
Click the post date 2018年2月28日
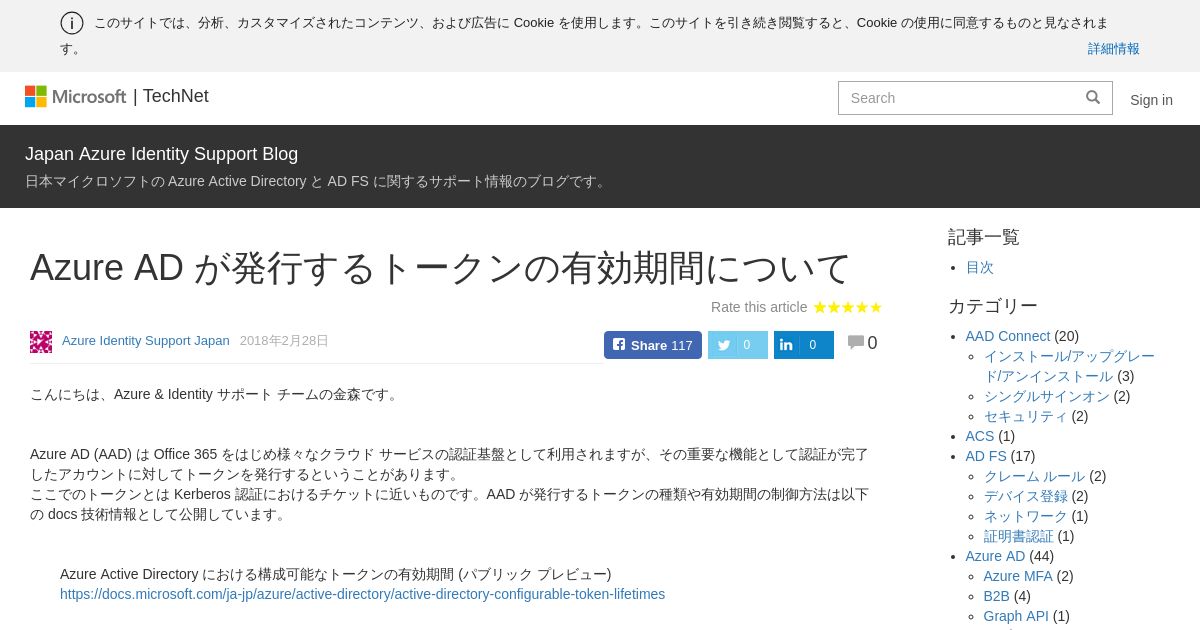284,341
